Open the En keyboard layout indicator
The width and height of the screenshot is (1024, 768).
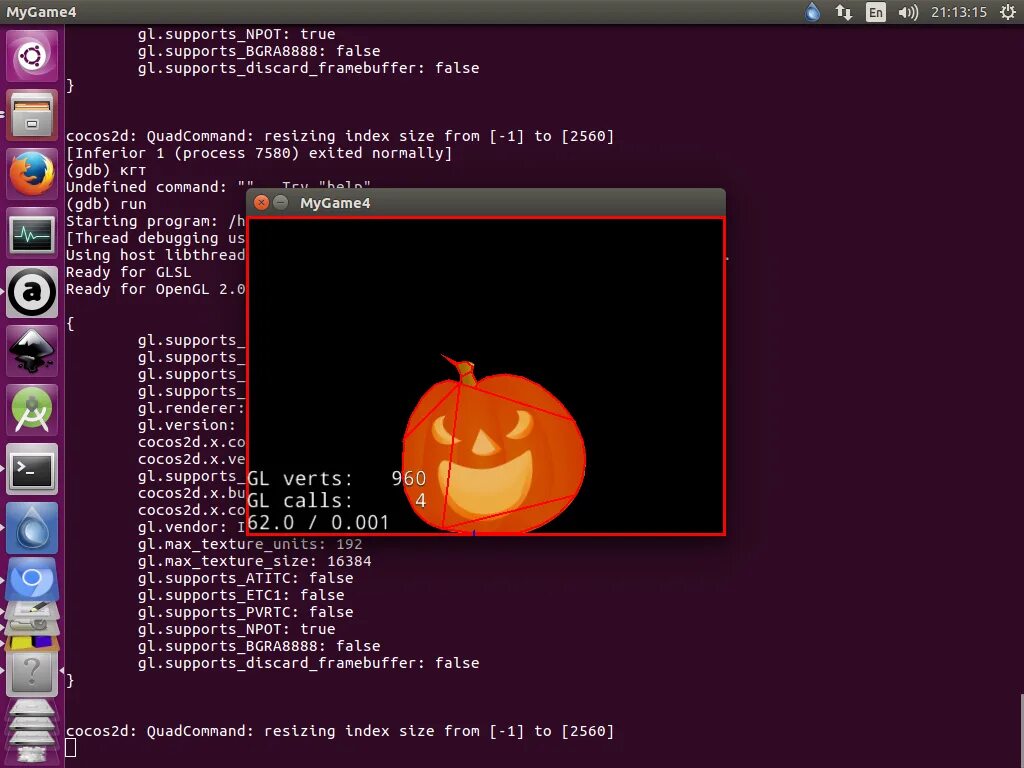pyautogui.click(x=876, y=12)
